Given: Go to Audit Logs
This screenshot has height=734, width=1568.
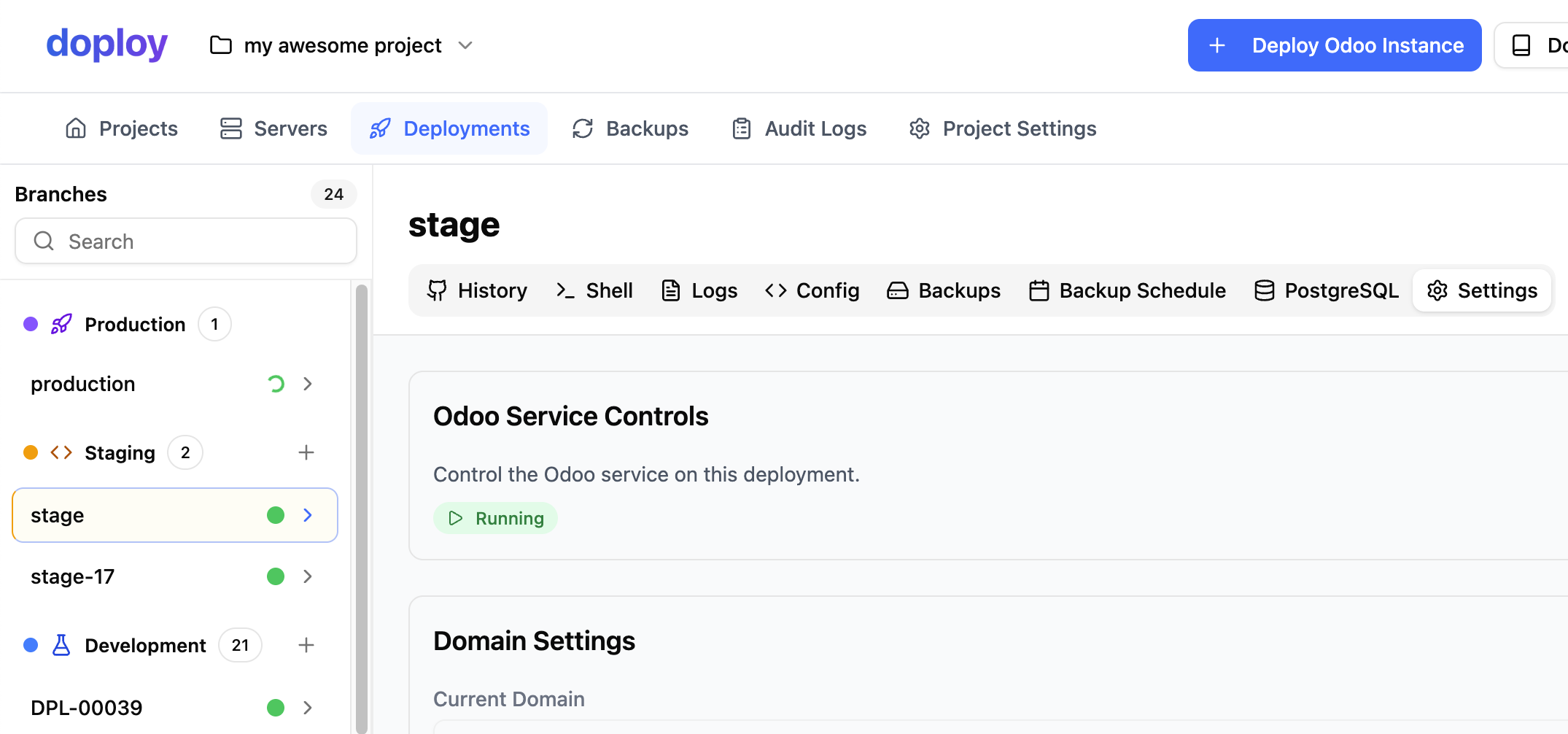Looking at the screenshot, I should point(799,128).
